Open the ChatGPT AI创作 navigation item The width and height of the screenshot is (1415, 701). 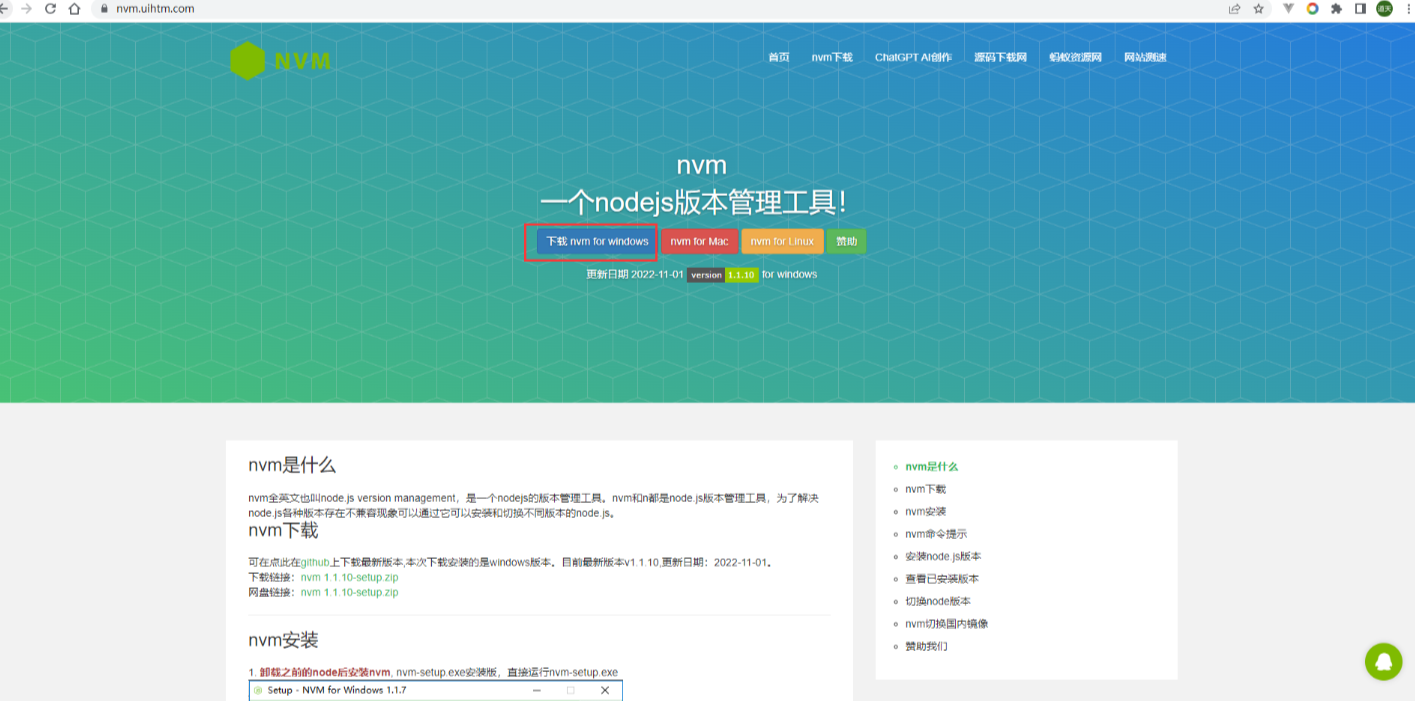[x=913, y=57]
